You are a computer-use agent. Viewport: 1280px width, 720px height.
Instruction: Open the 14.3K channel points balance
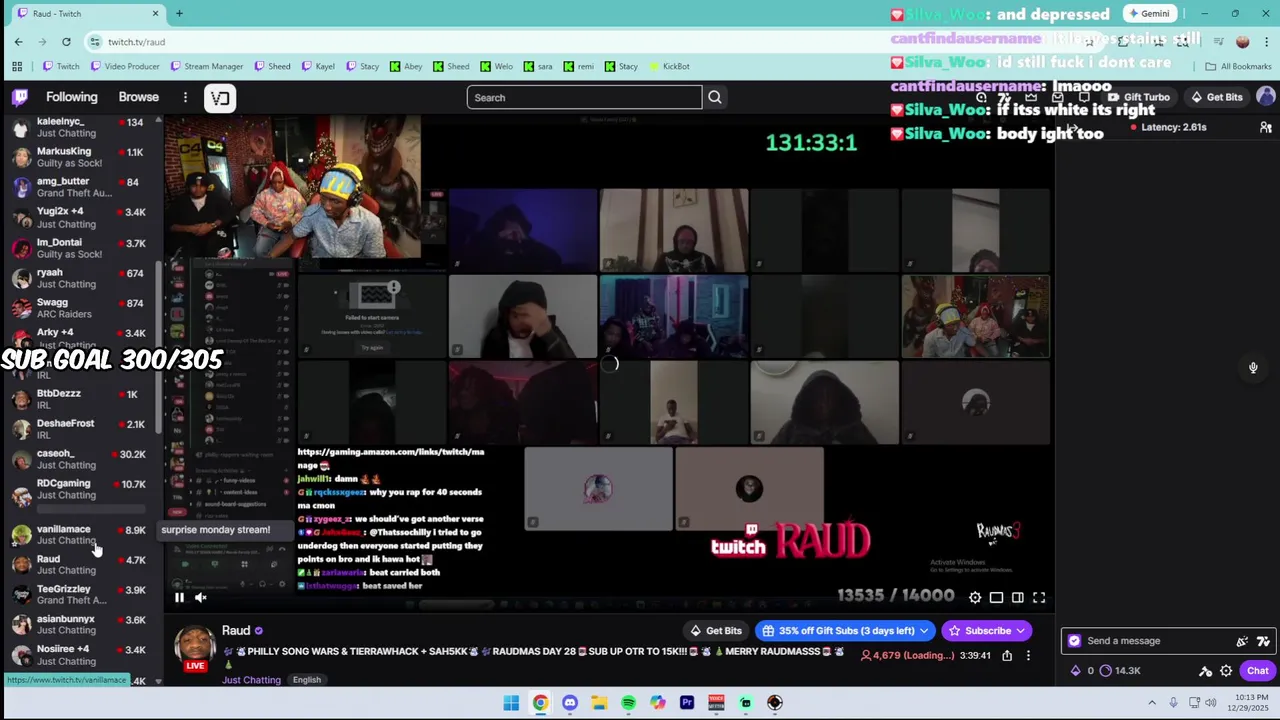pyautogui.click(x=1120, y=671)
